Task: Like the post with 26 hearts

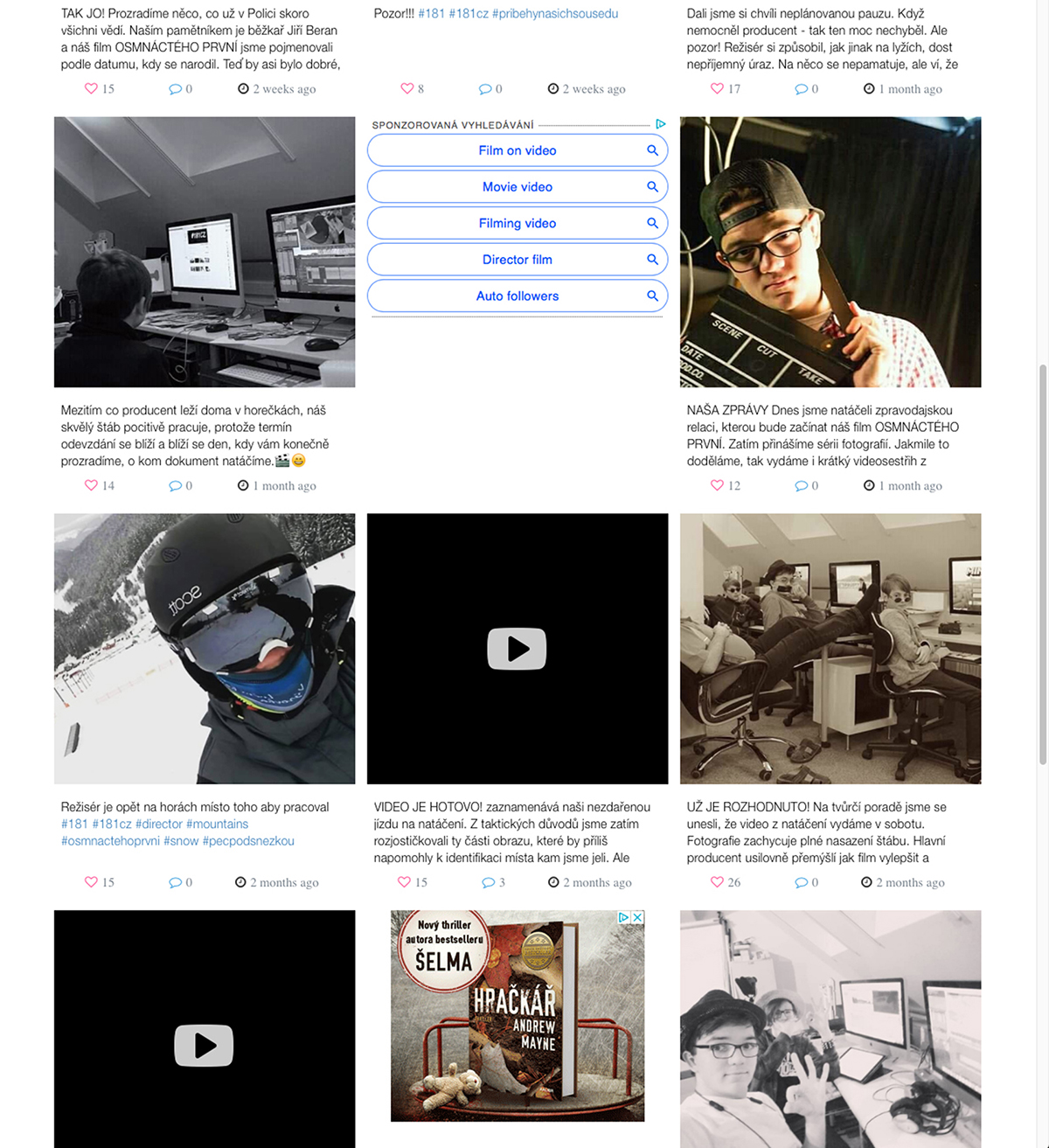Action: click(x=717, y=882)
